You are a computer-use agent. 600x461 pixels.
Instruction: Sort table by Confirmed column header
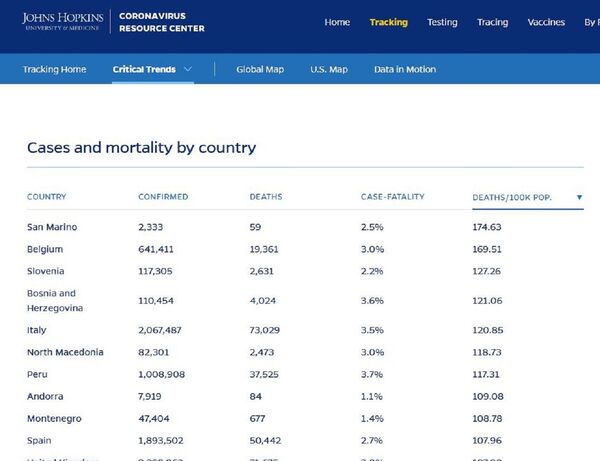pyautogui.click(x=163, y=197)
